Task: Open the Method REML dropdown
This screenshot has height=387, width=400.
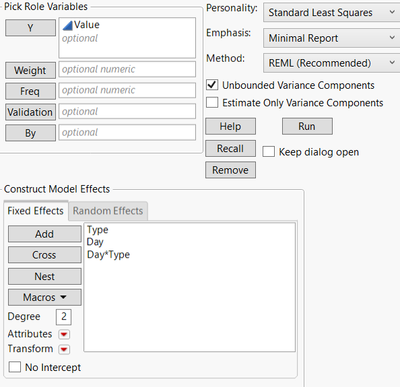Action: pos(332,63)
